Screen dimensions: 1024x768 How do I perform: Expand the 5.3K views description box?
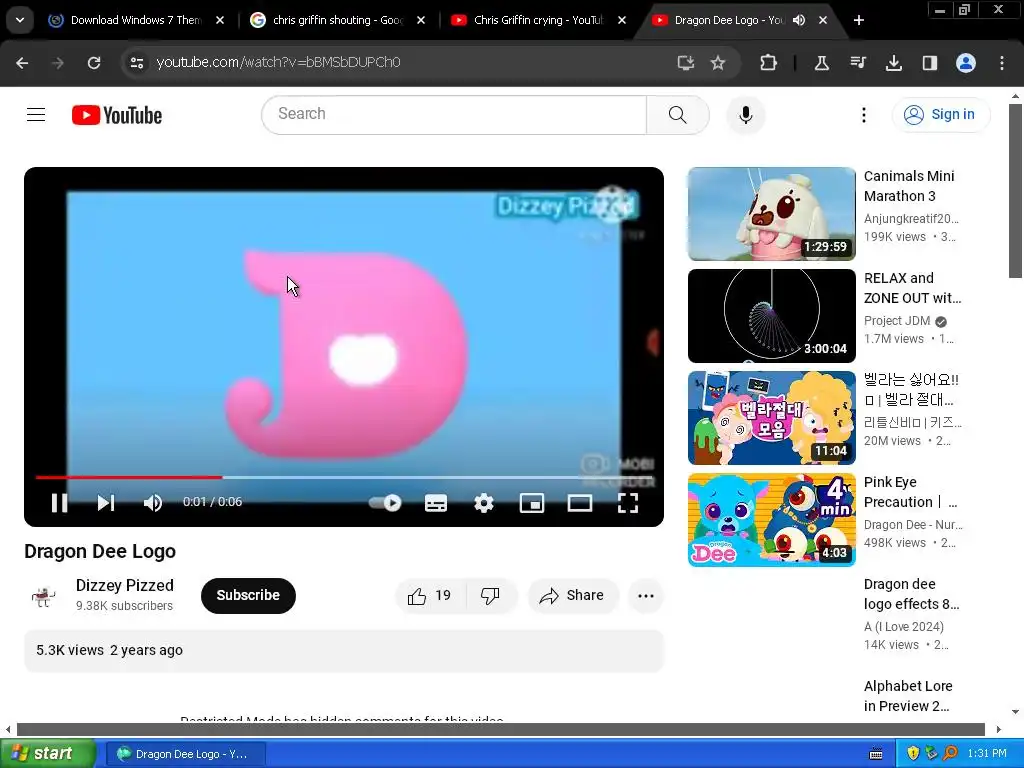tap(344, 650)
